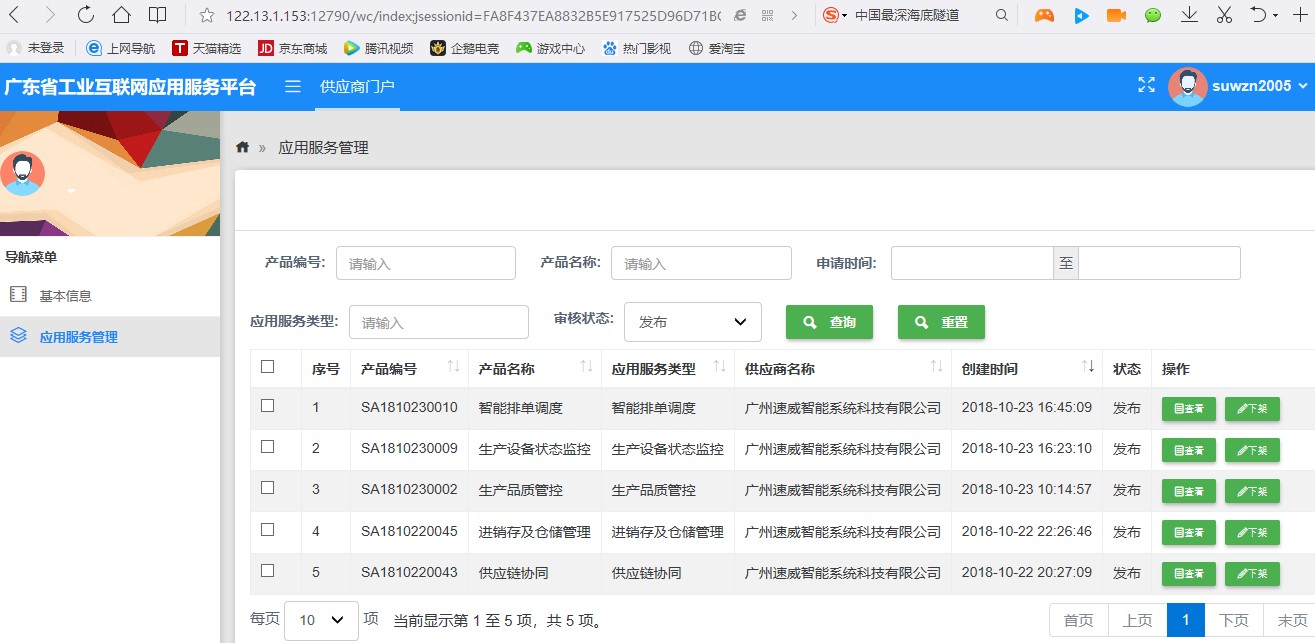Click the 重置 reset button
The width and height of the screenshot is (1315, 643).
[x=941, y=322]
